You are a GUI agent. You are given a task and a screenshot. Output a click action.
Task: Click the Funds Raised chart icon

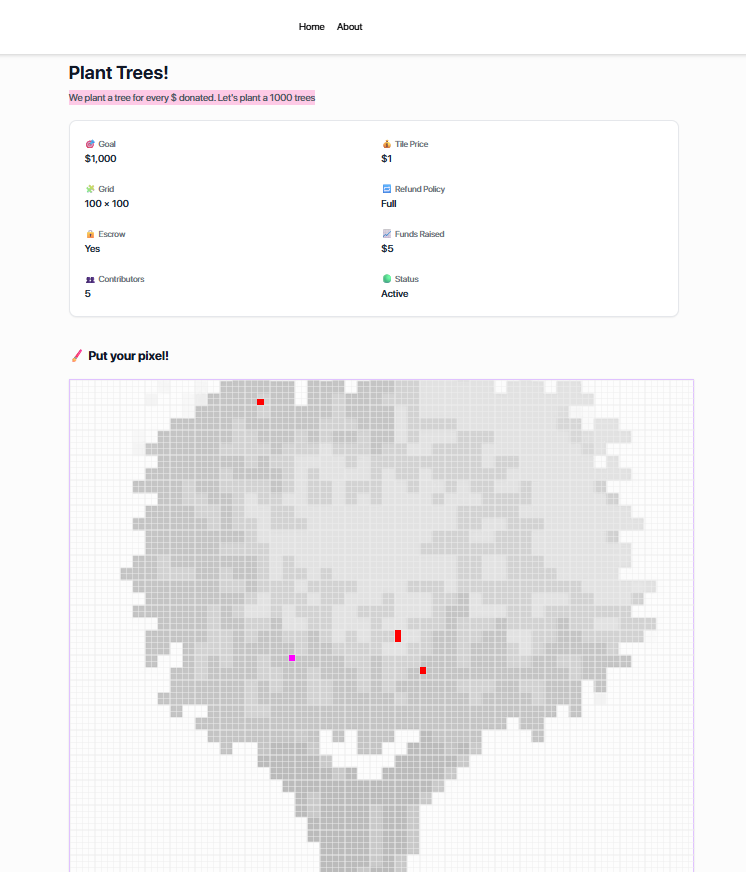point(387,234)
